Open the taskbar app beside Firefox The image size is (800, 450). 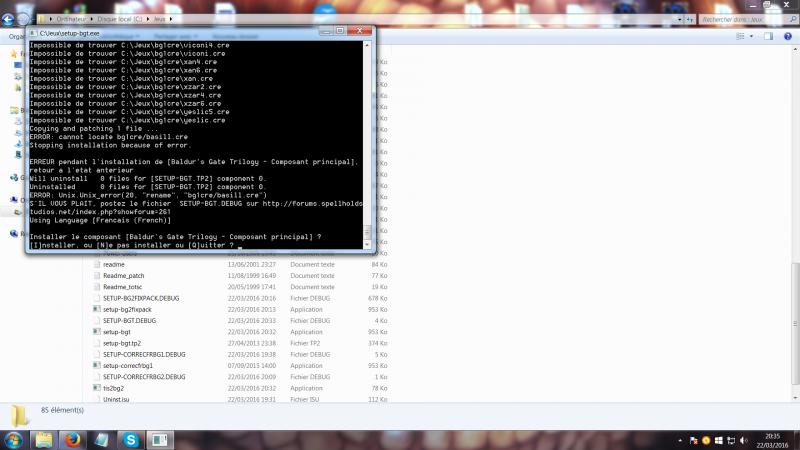(102, 440)
